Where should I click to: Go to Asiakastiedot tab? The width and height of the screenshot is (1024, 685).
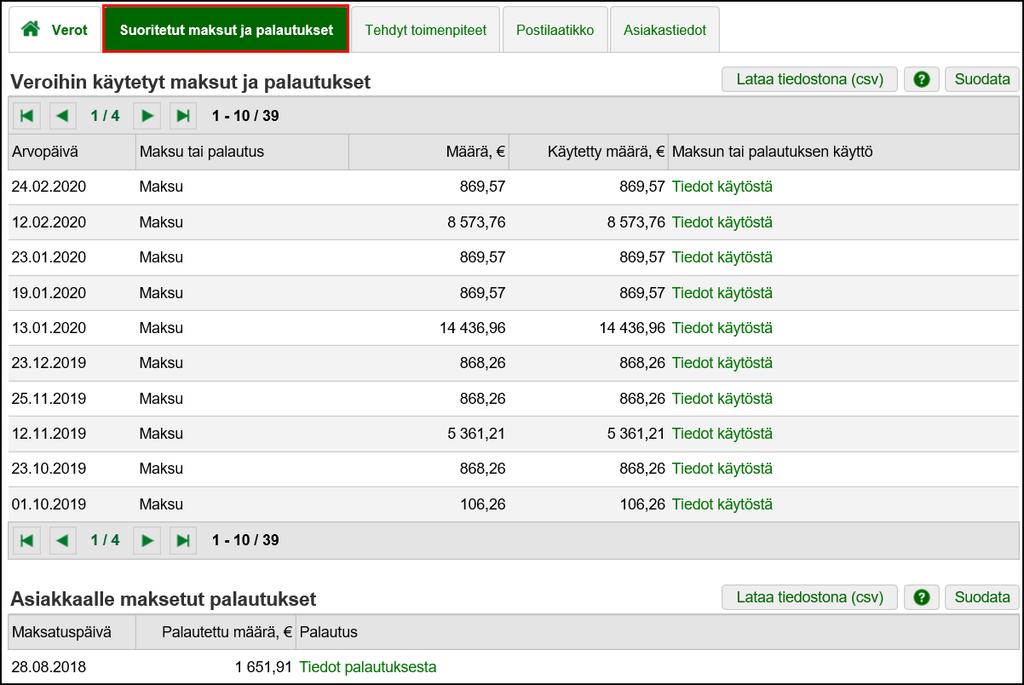tap(664, 30)
